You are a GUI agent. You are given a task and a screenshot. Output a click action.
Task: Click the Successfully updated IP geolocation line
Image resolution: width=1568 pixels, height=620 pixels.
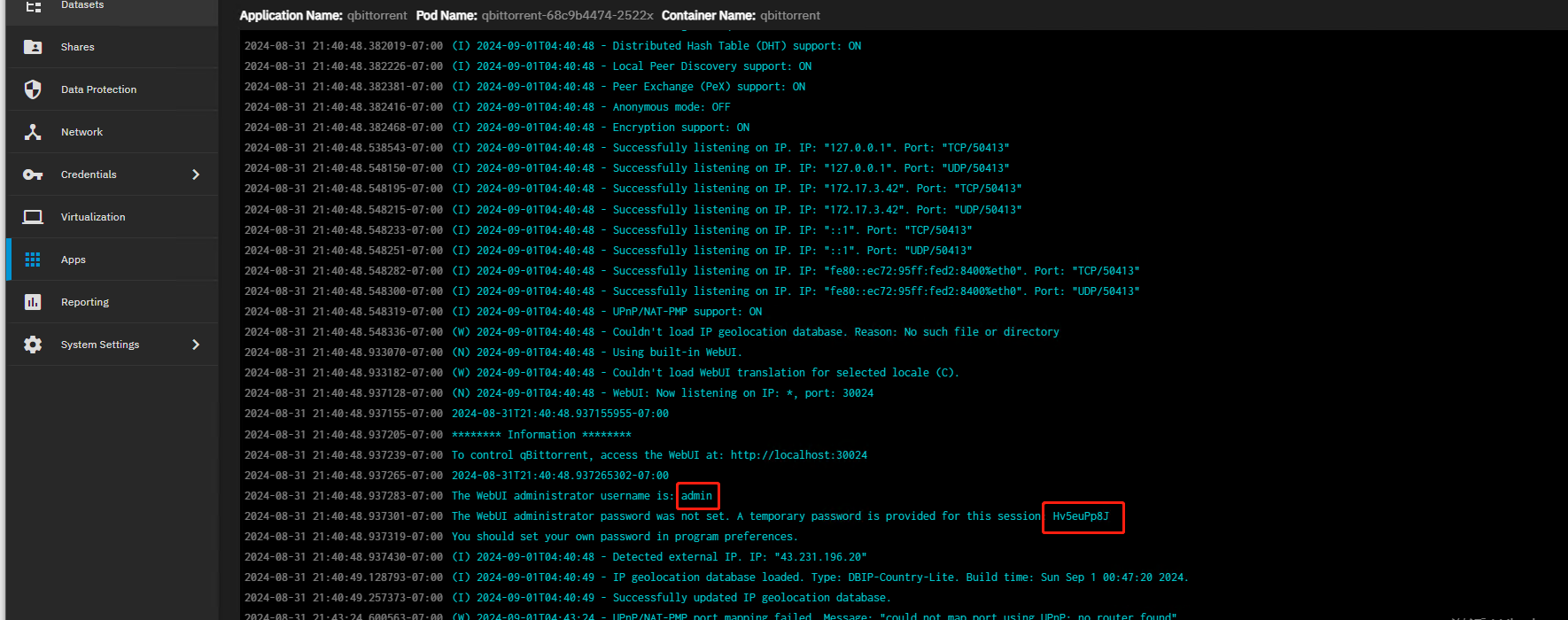coord(568,598)
